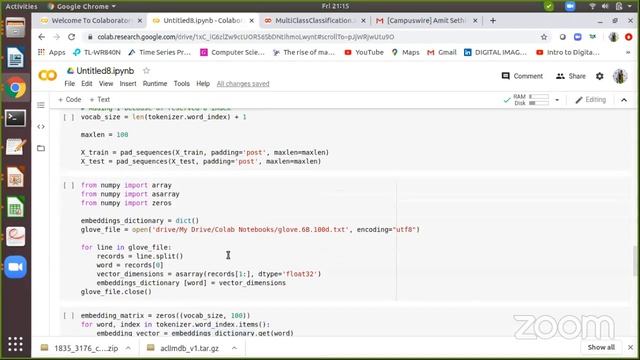Click the notebook vertical scrollbar

click(x=635, y=261)
